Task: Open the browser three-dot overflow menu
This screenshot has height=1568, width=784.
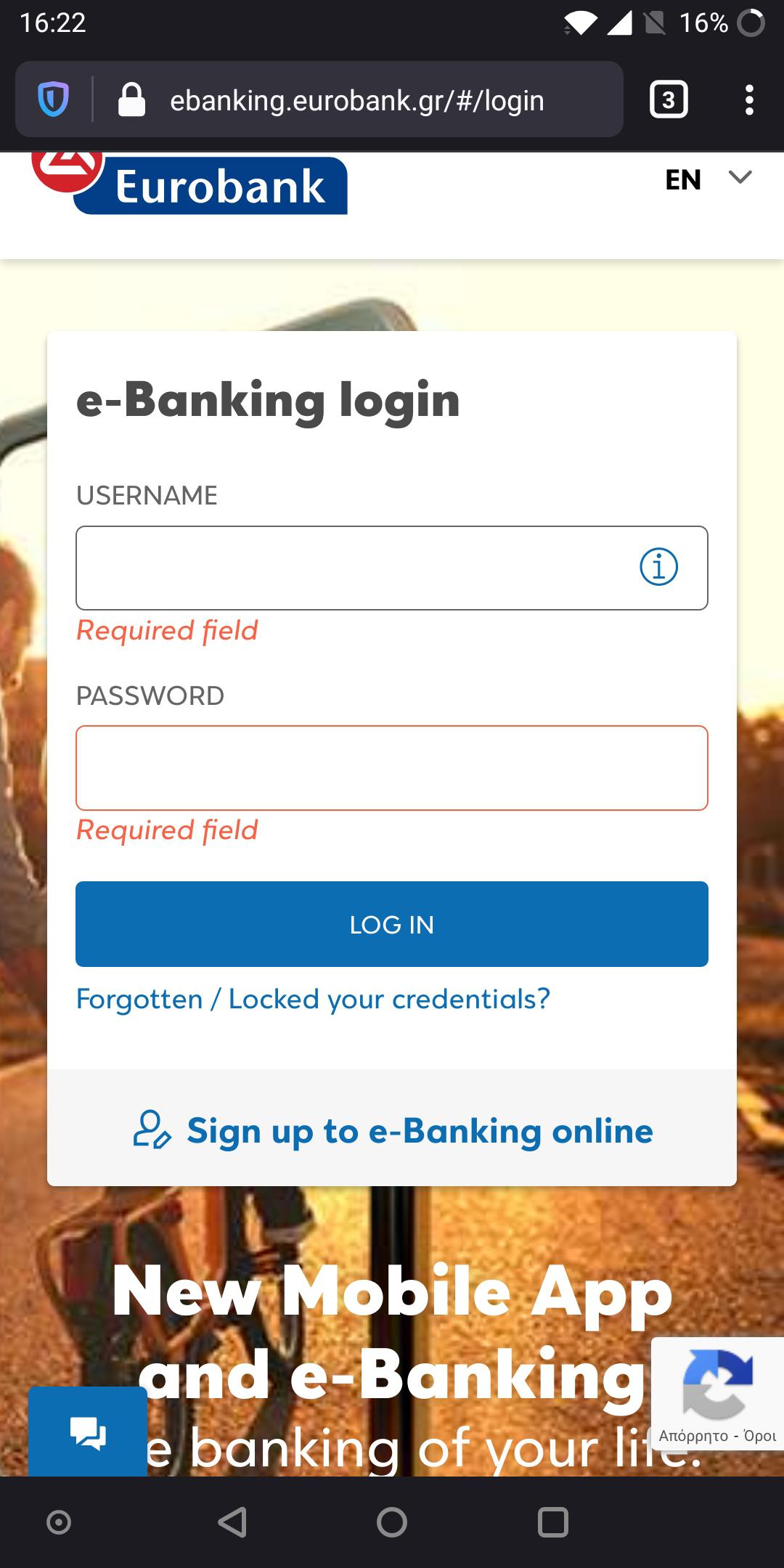Action: (x=750, y=99)
